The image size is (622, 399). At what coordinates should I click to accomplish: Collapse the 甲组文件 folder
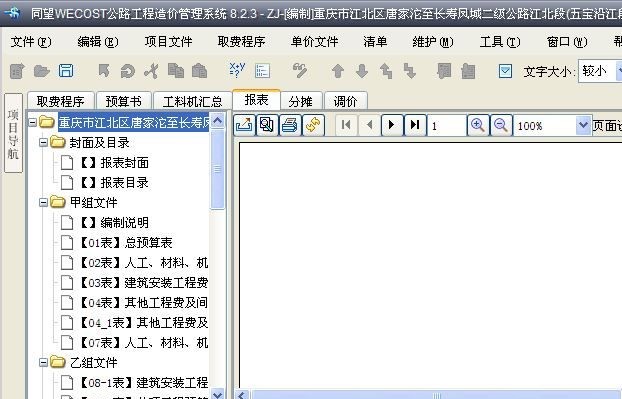pyautogui.click(x=43, y=203)
